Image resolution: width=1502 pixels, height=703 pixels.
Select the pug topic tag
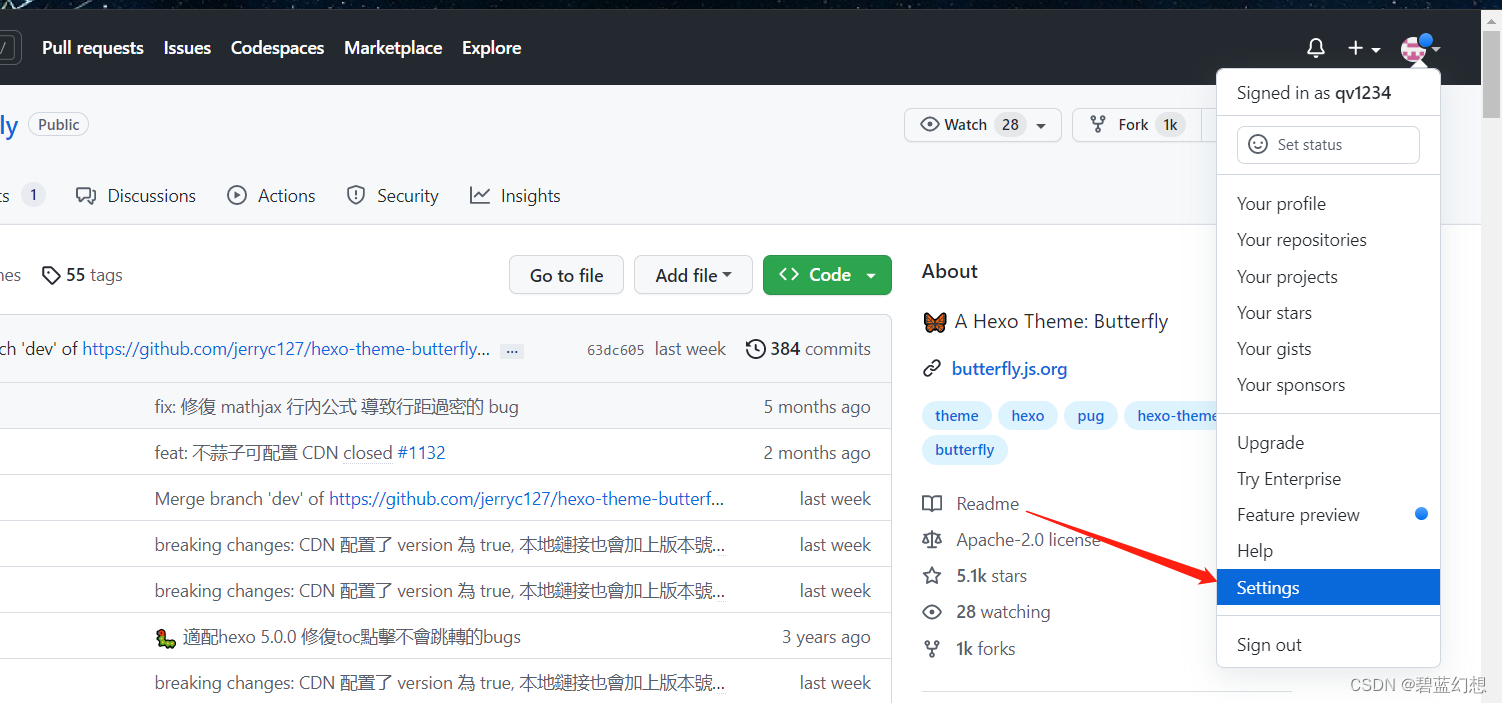pyautogui.click(x=1091, y=416)
